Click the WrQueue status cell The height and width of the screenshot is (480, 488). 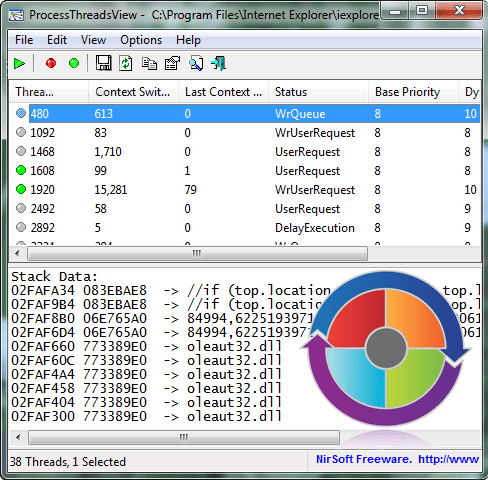(x=300, y=114)
